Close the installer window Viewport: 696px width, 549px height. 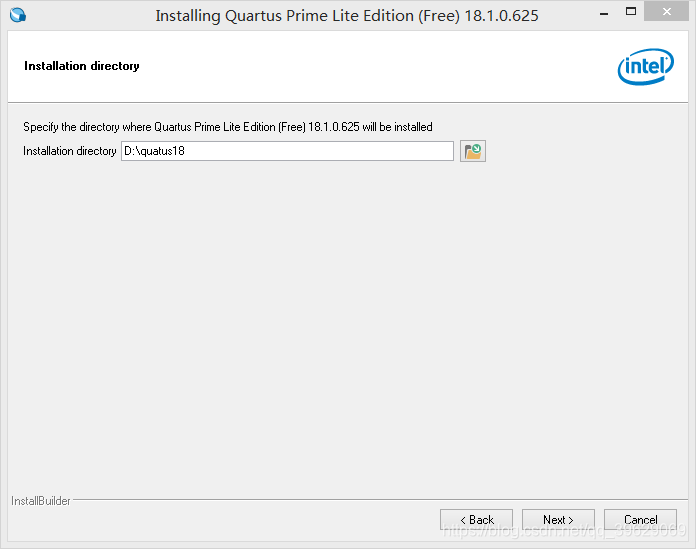(x=666, y=12)
